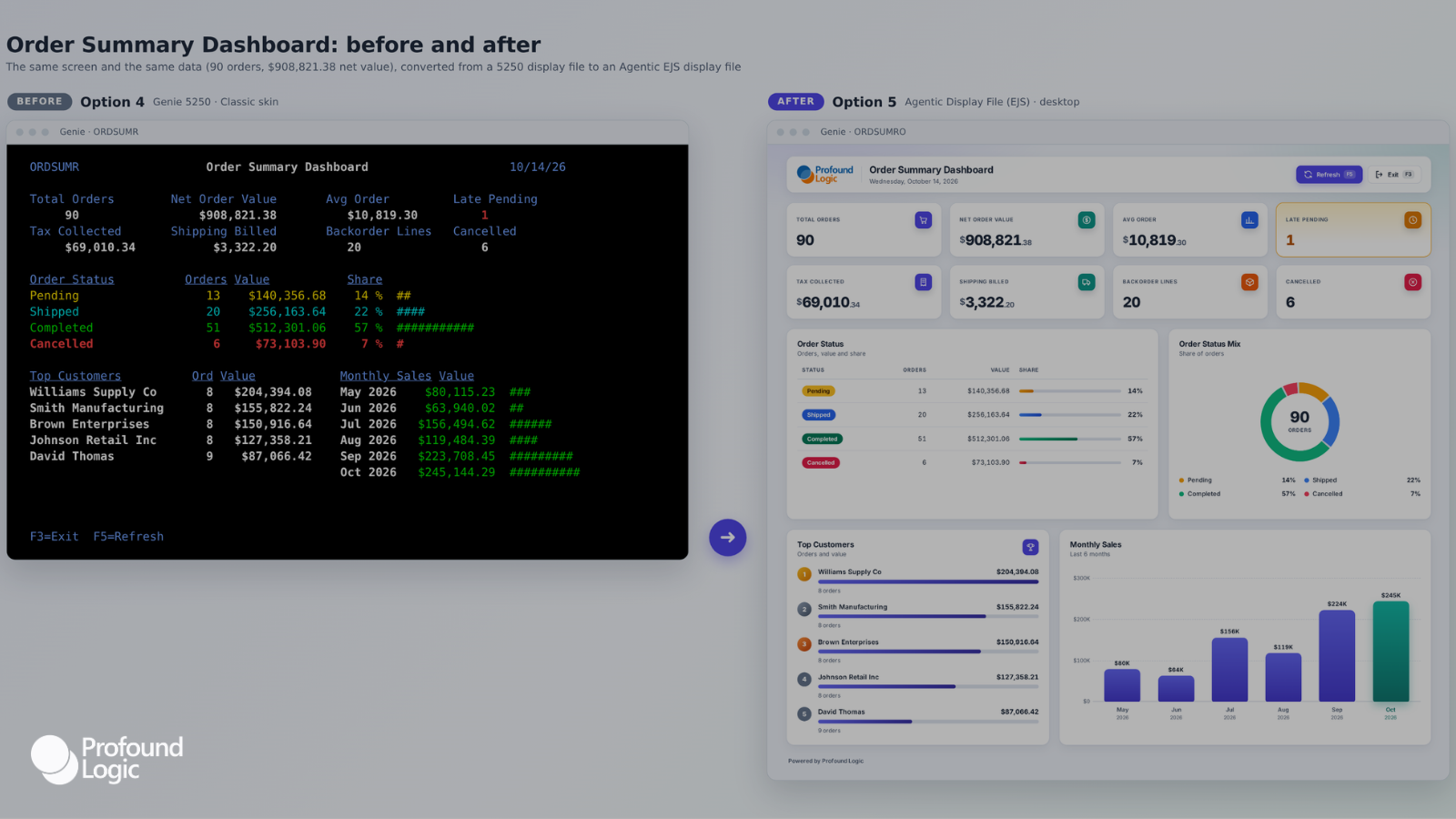Click the Profound Logic logo in dashboard header
This screenshot has height=819, width=1456.
click(825, 174)
